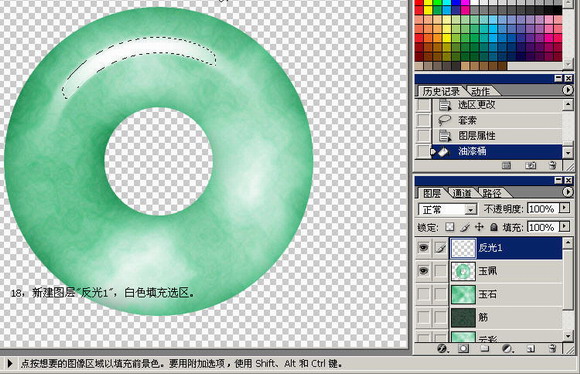Click the 填充 100% input field
The image size is (580, 374).
543,227
